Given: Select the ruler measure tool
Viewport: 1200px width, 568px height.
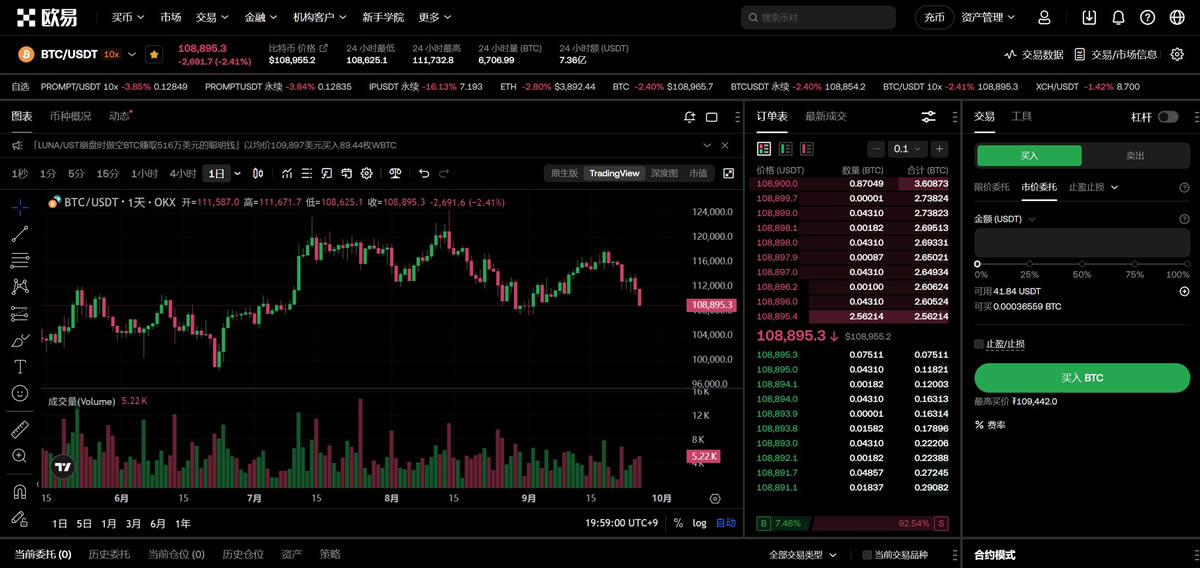Looking at the screenshot, I should [x=20, y=429].
